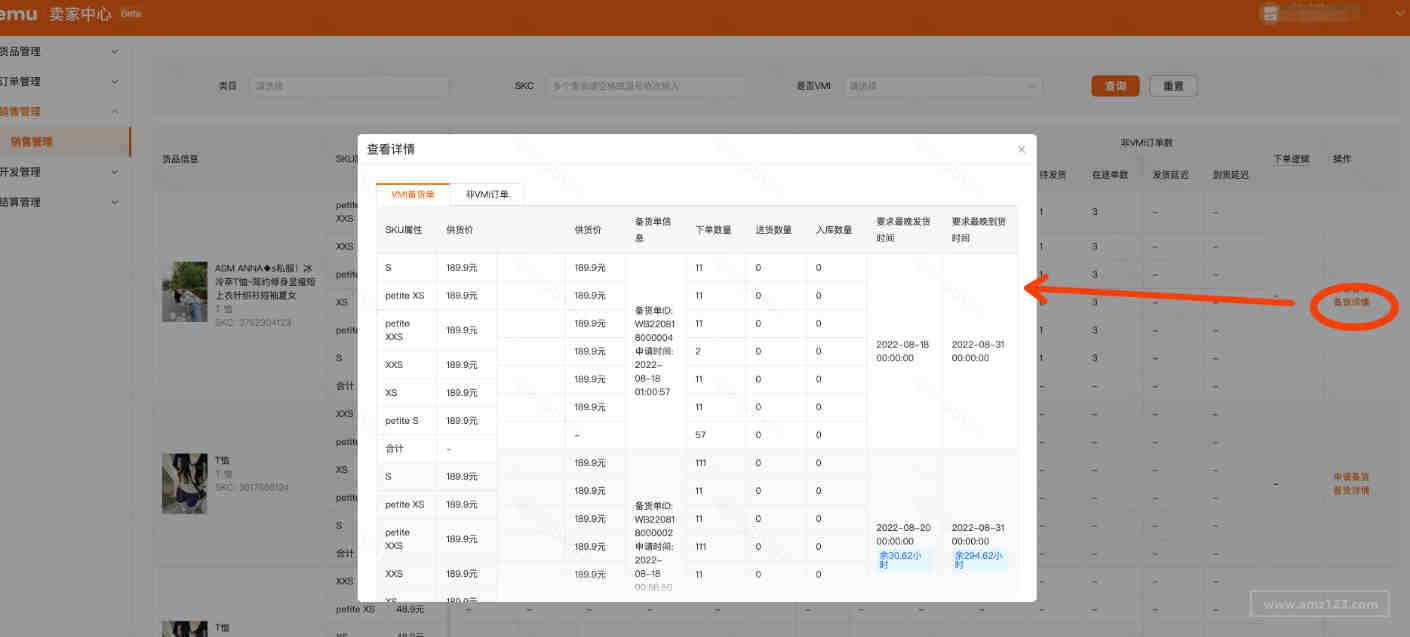Click the orange 查询 button

coord(1115,87)
